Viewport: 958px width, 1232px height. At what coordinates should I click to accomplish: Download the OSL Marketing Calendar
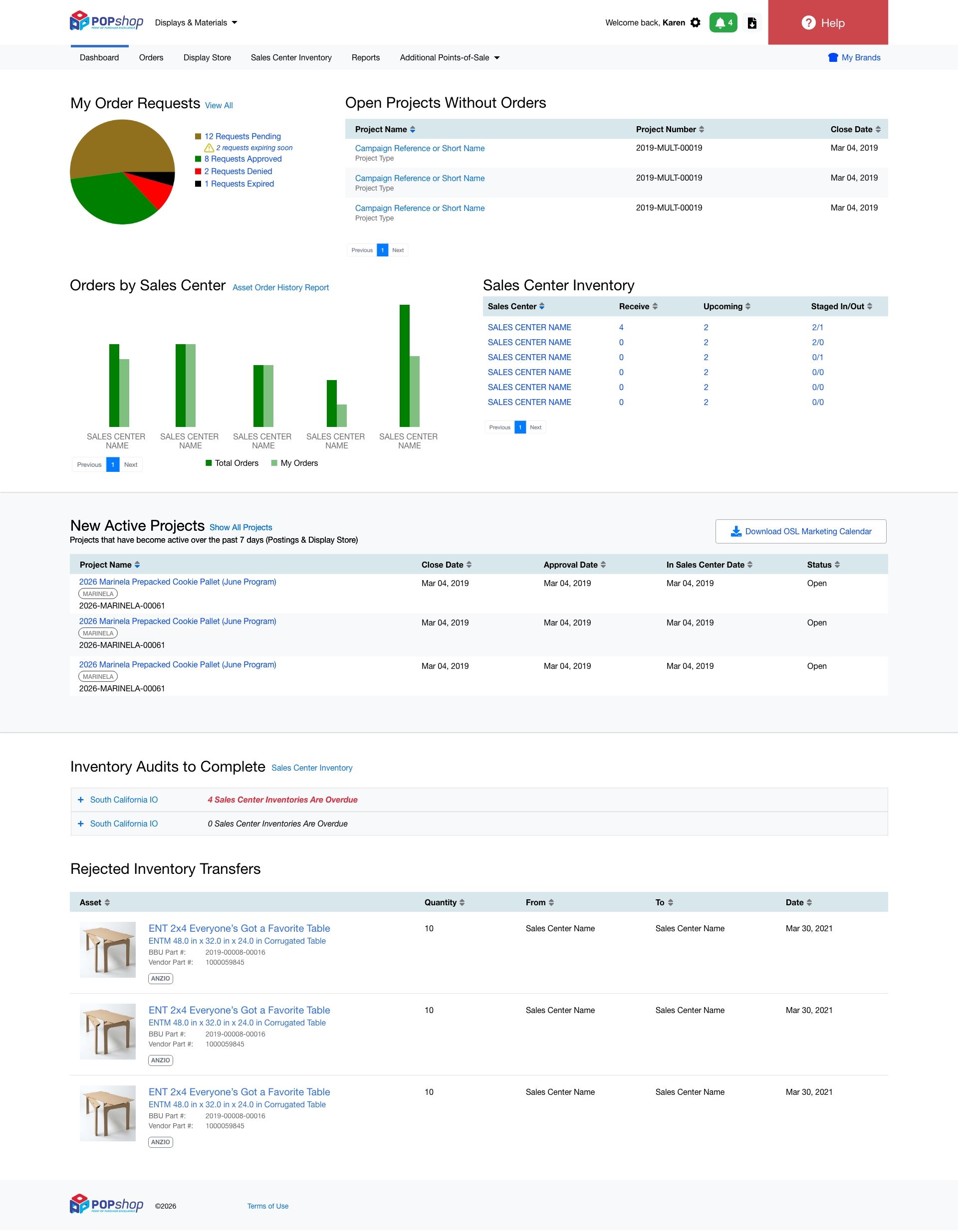pos(801,531)
